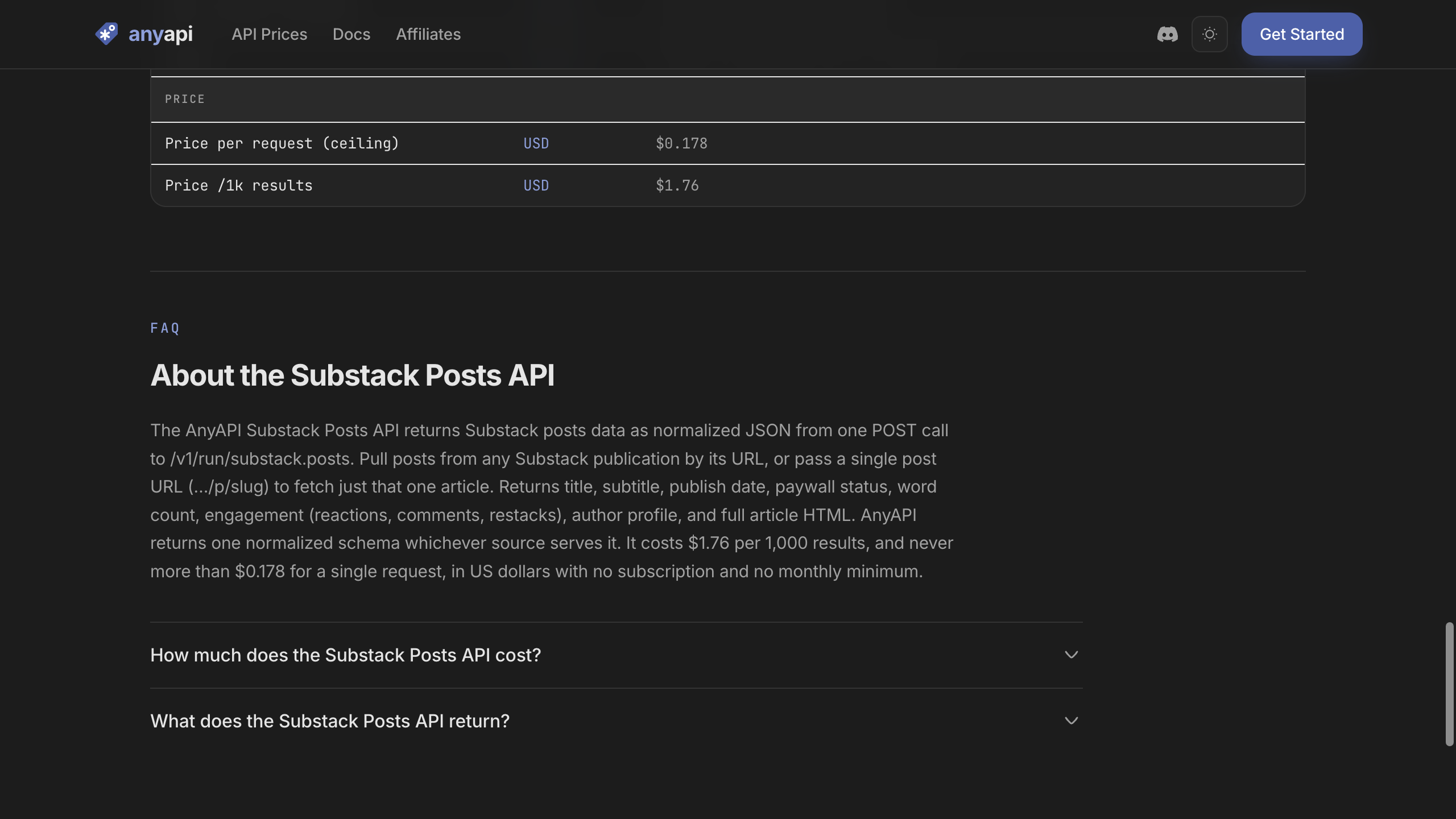Click the Substack Posts API description paragraph
This screenshot has width=1456, height=819.
click(552, 500)
